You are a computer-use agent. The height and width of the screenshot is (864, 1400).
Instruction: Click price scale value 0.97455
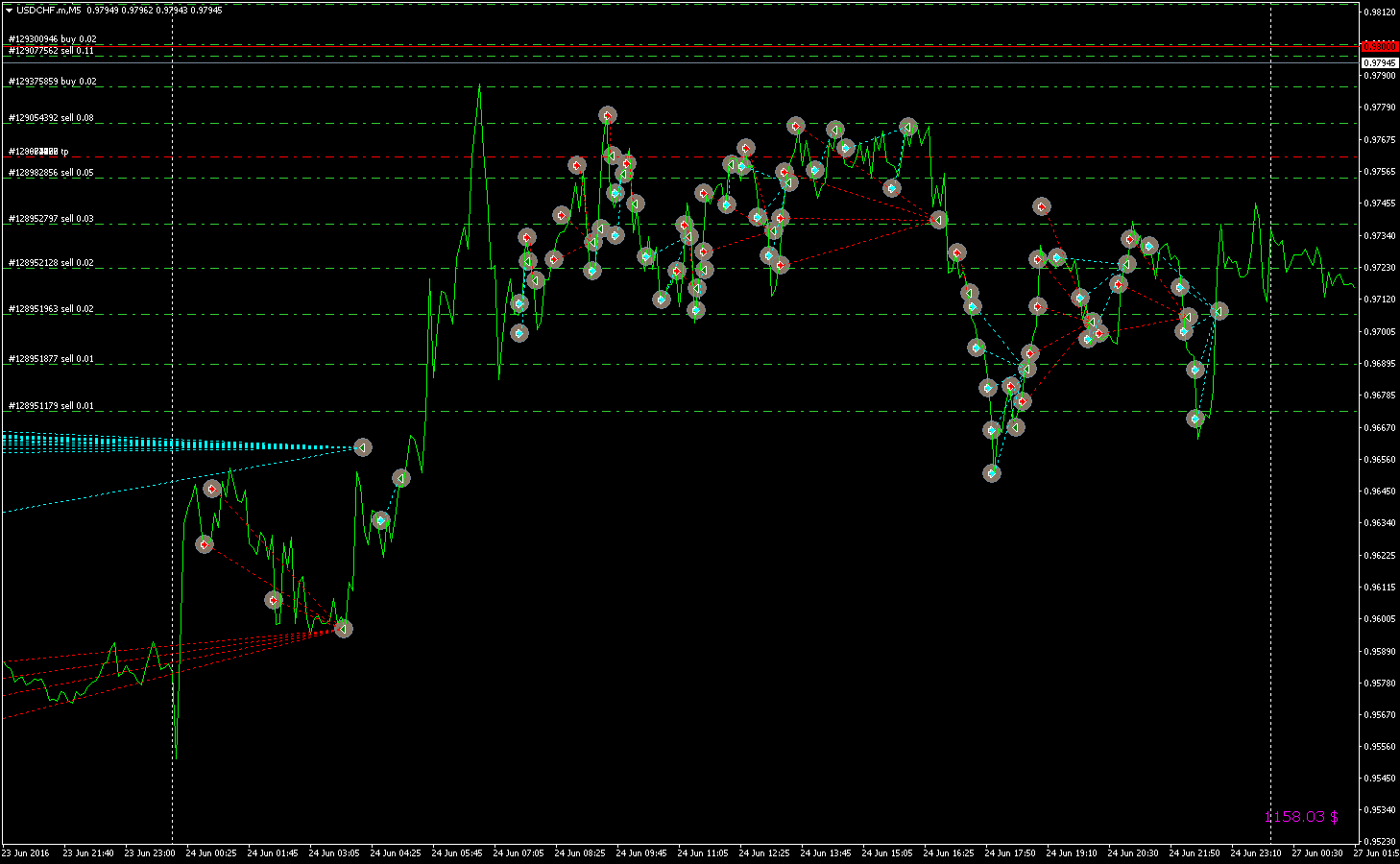point(1381,204)
